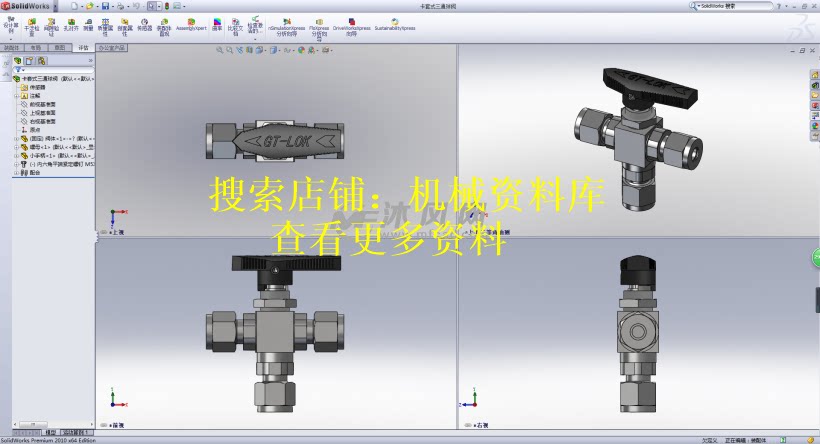The height and width of the screenshot is (444, 820).
Task: Open the Interference Detection tool (干涉检查)
Action: 31,27
